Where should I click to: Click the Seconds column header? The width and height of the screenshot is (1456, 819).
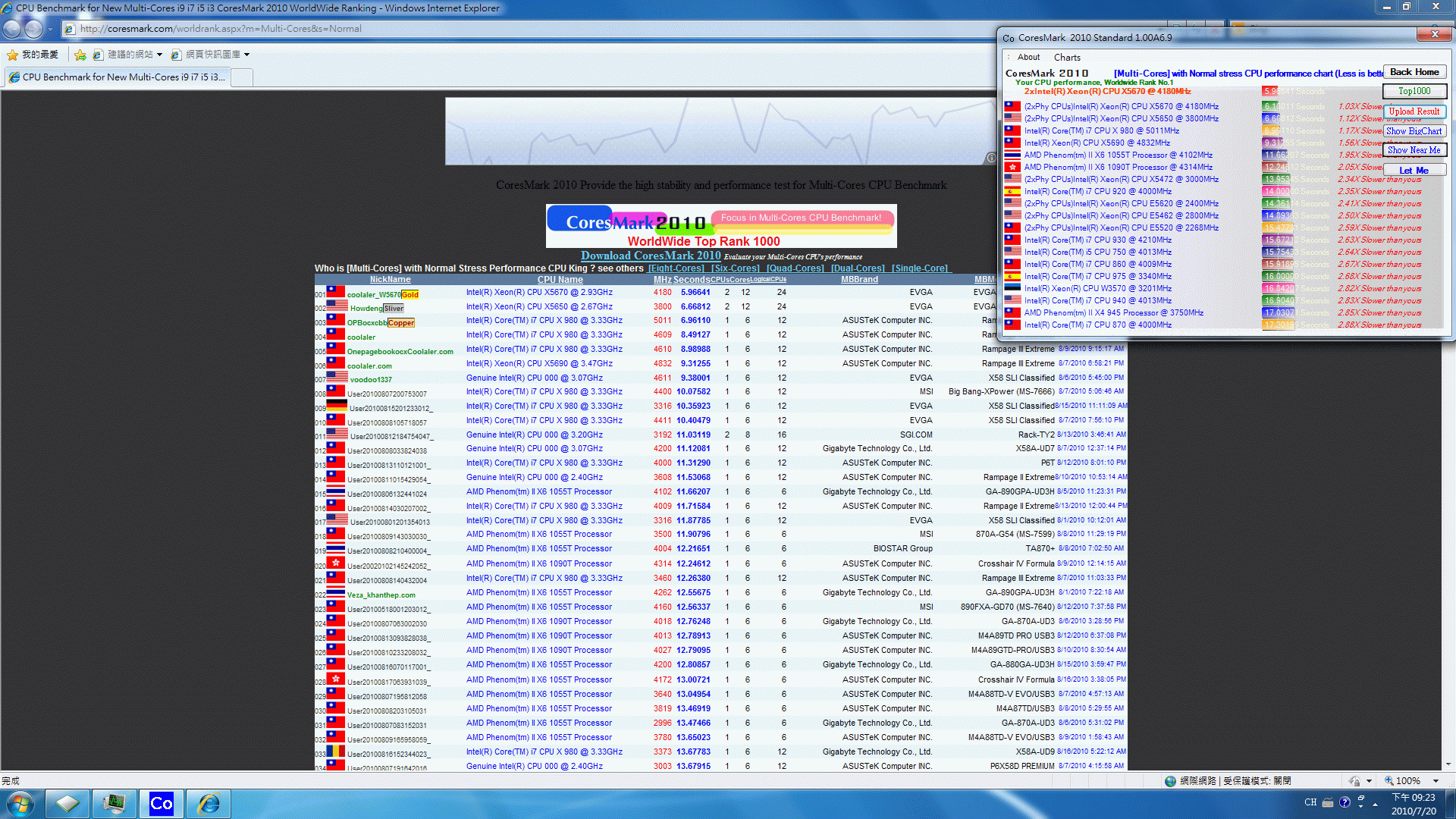[x=691, y=280]
